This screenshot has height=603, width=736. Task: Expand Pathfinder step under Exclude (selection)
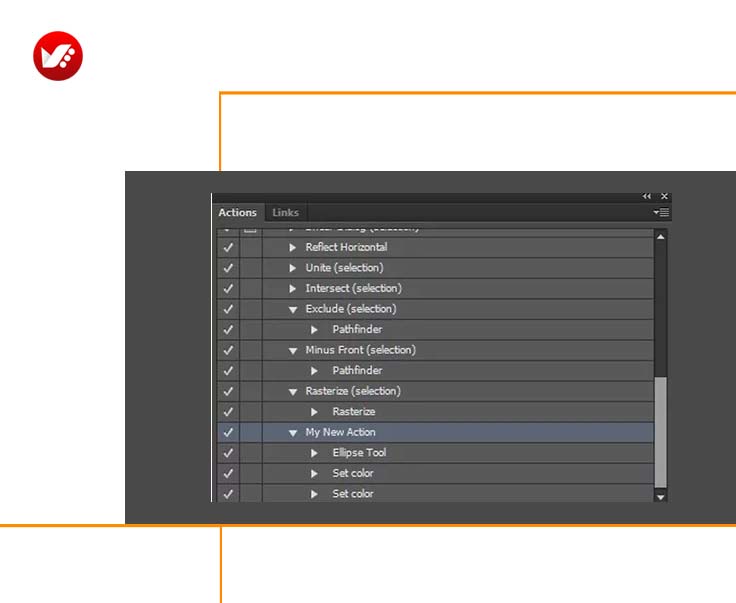(x=314, y=330)
